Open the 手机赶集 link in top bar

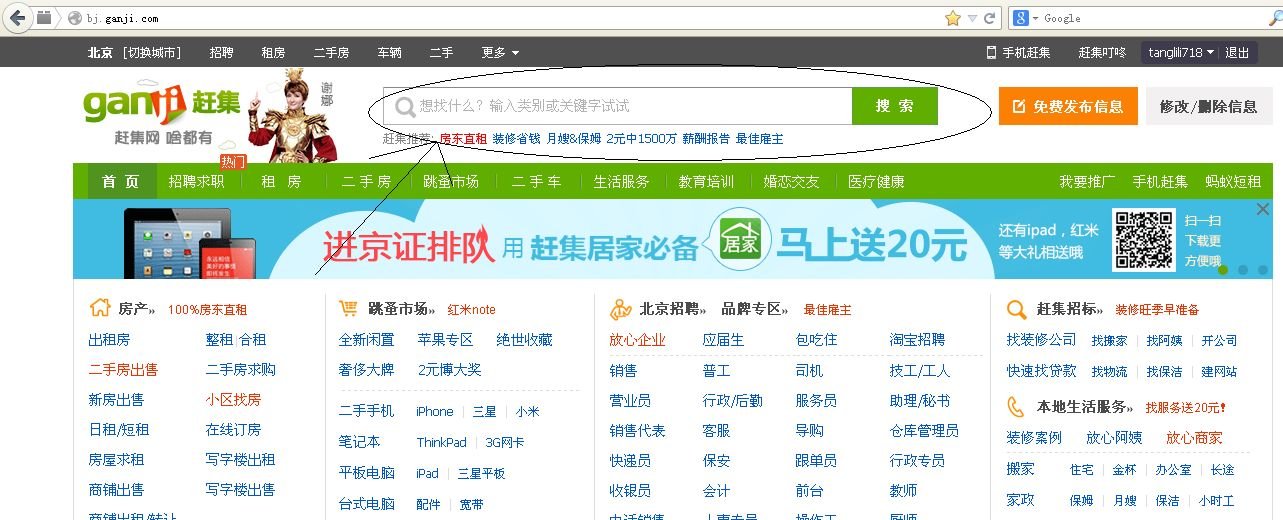(x=1018, y=53)
